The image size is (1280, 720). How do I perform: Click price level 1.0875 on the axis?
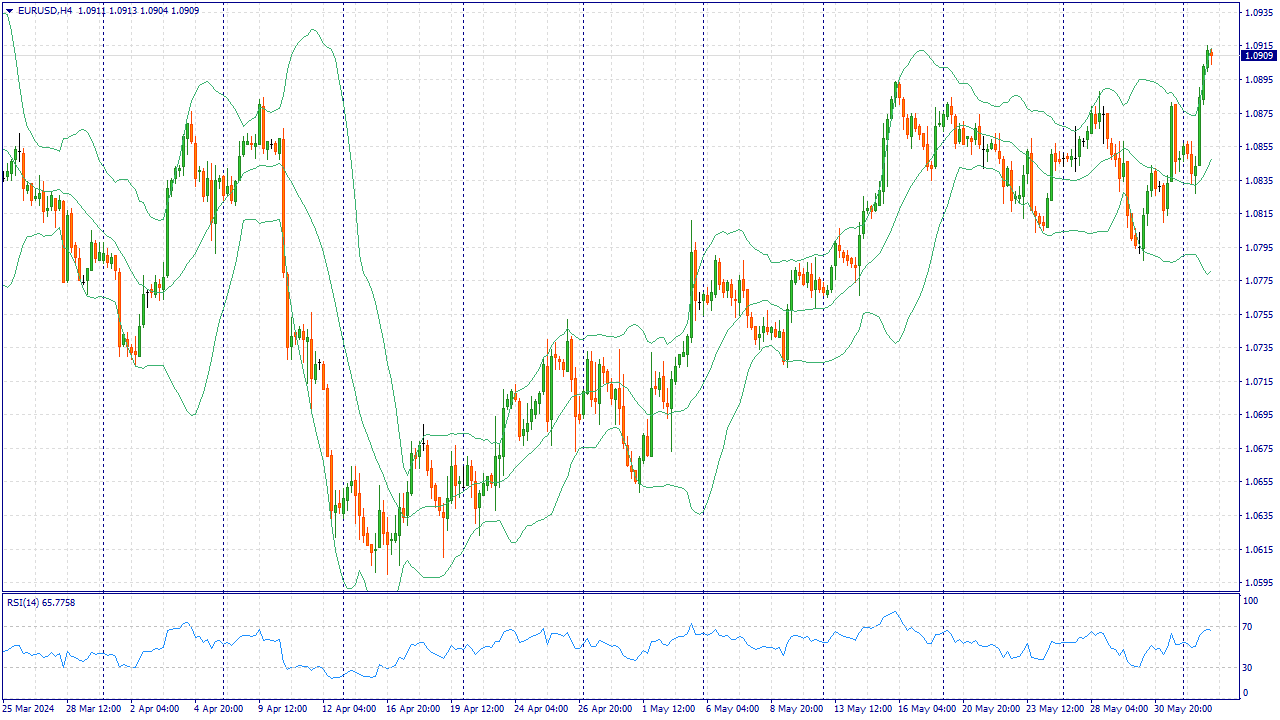[x=1258, y=114]
